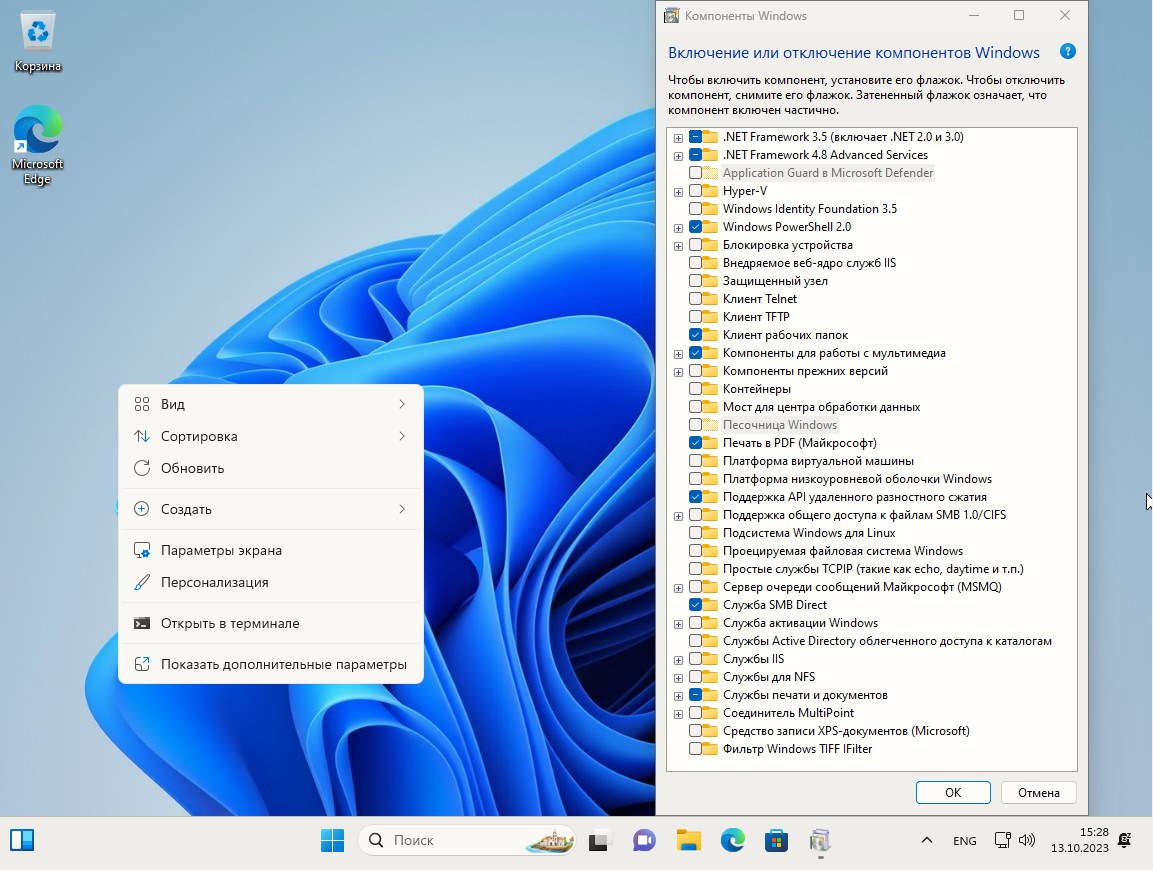The height and width of the screenshot is (870, 1153).
Task: Select Службы для NFS row
Action: point(768,677)
